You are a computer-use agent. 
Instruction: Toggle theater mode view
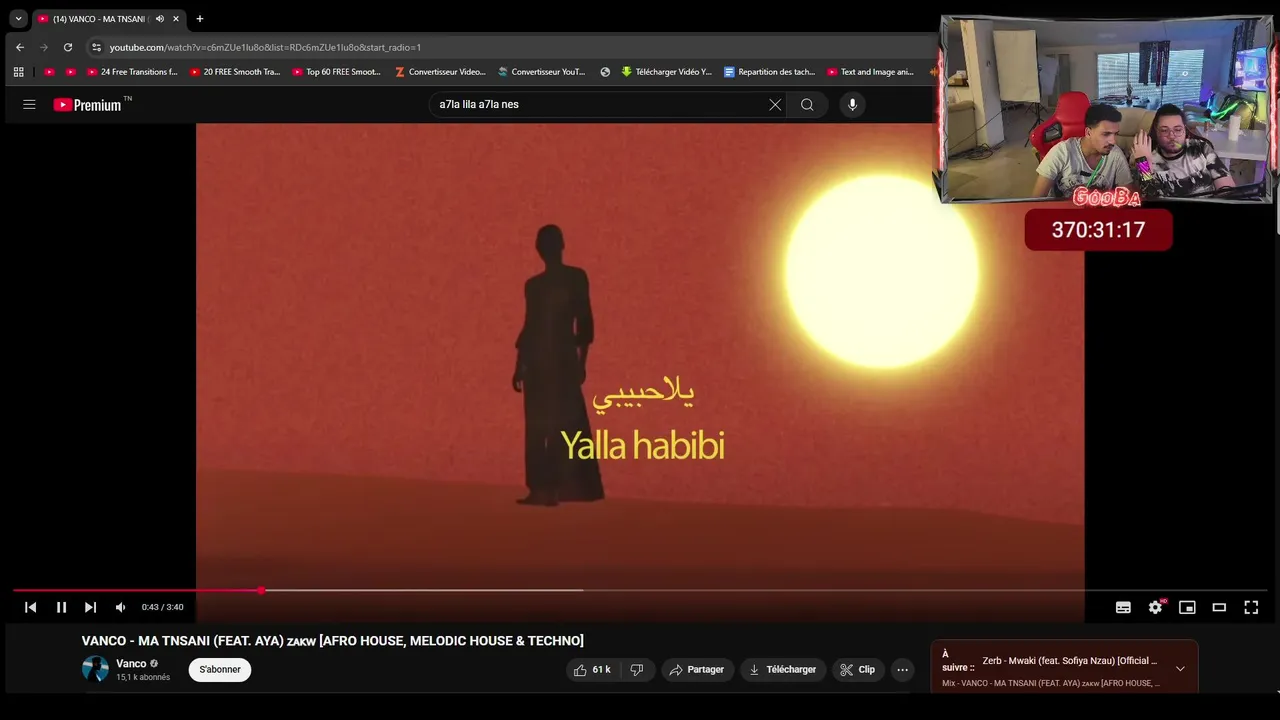[1219, 607]
